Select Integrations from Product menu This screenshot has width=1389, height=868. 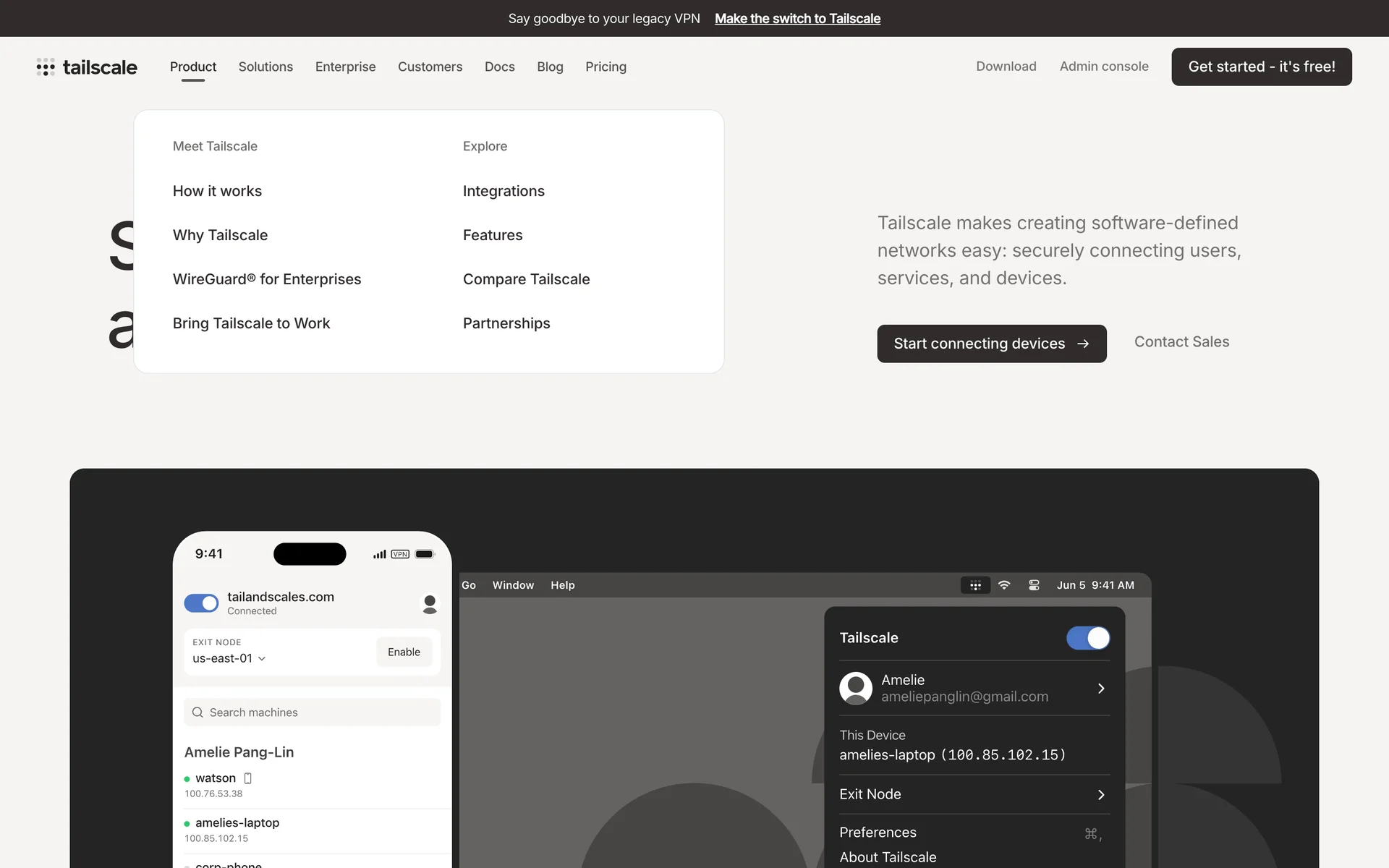pyautogui.click(x=504, y=191)
